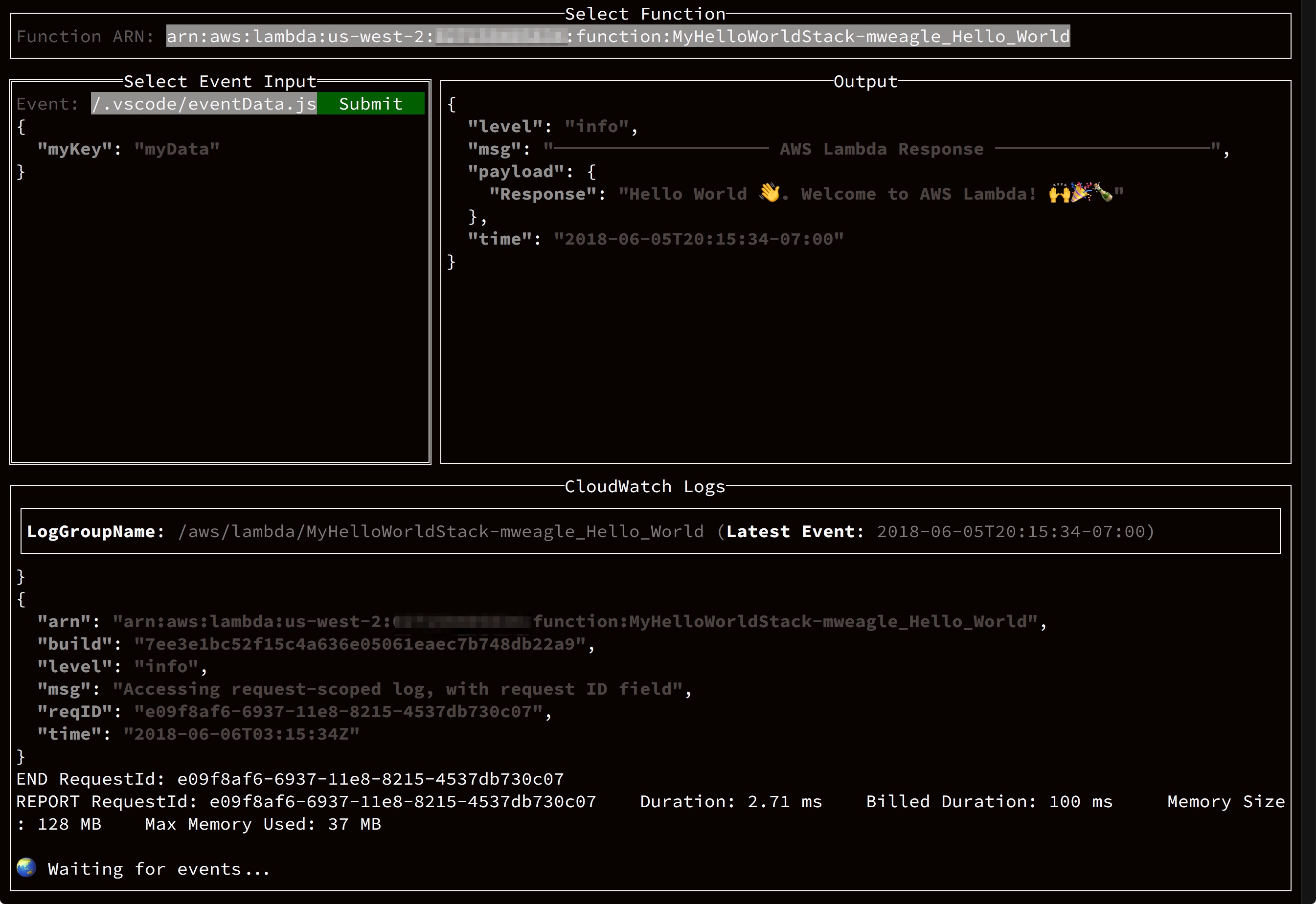1316x904 pixels.
Task: Click the waving hand emoji in Response
Action: [x=770, y=193]
